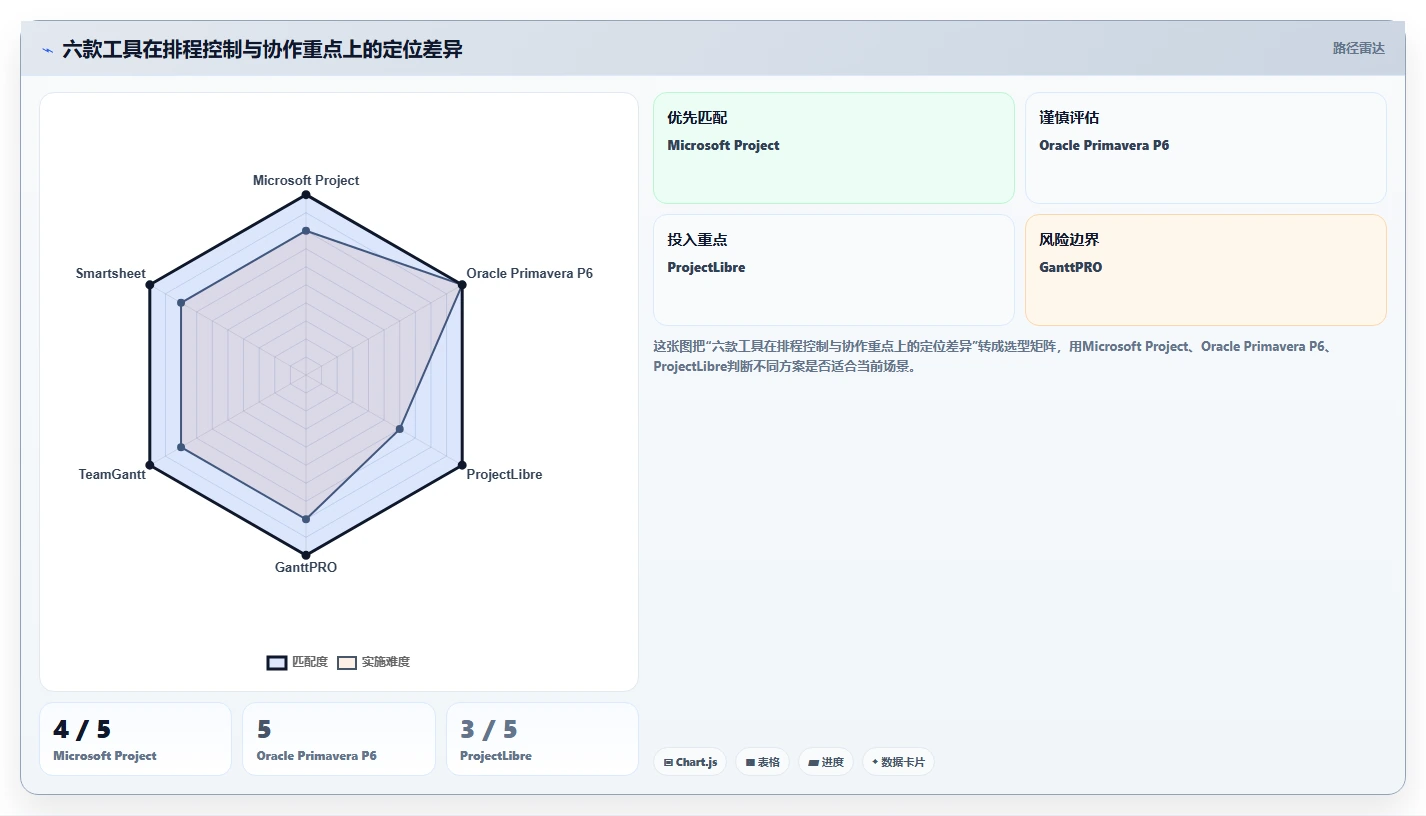Click the 进度 tag

826,762
